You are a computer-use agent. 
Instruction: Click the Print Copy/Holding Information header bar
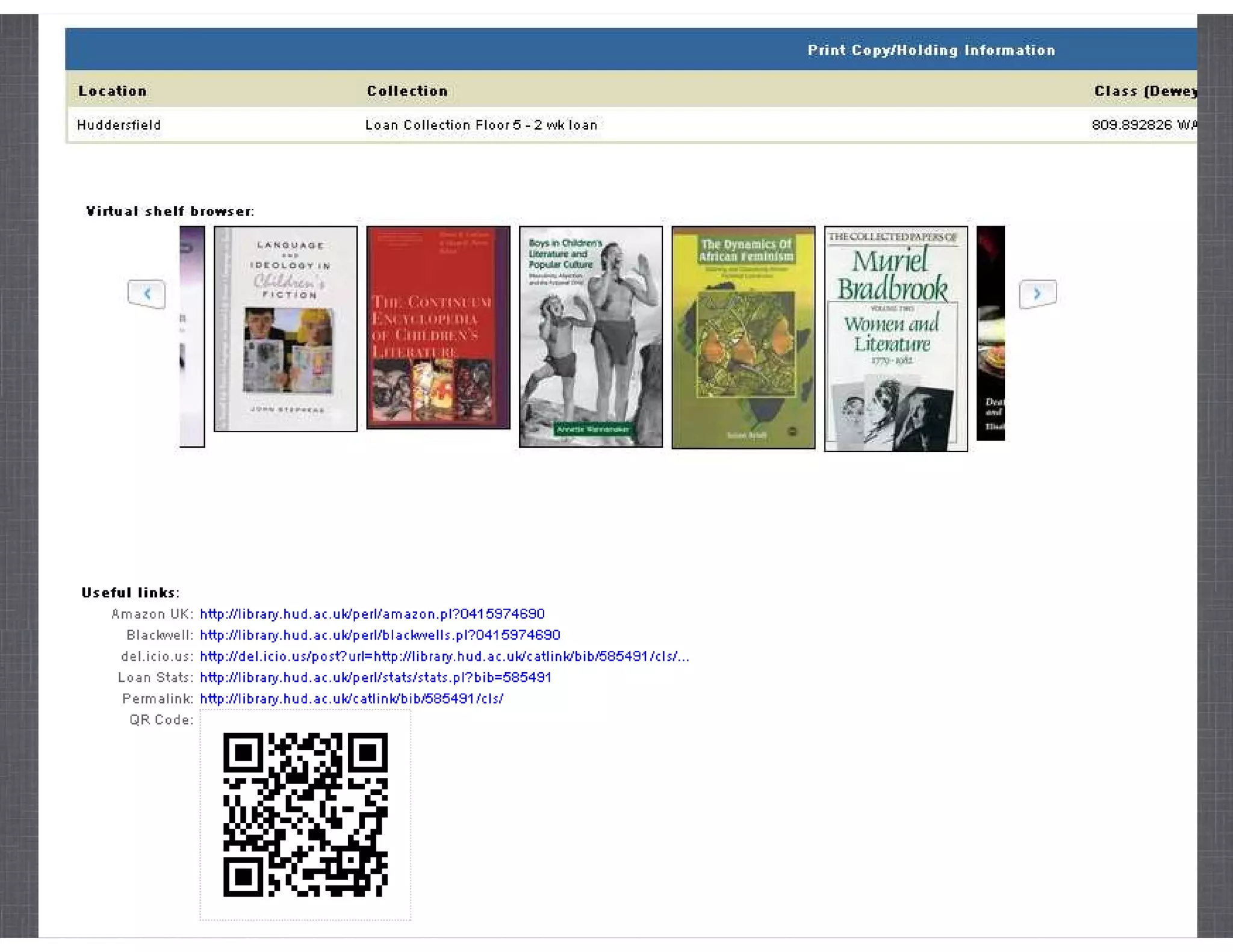(931, 50)
